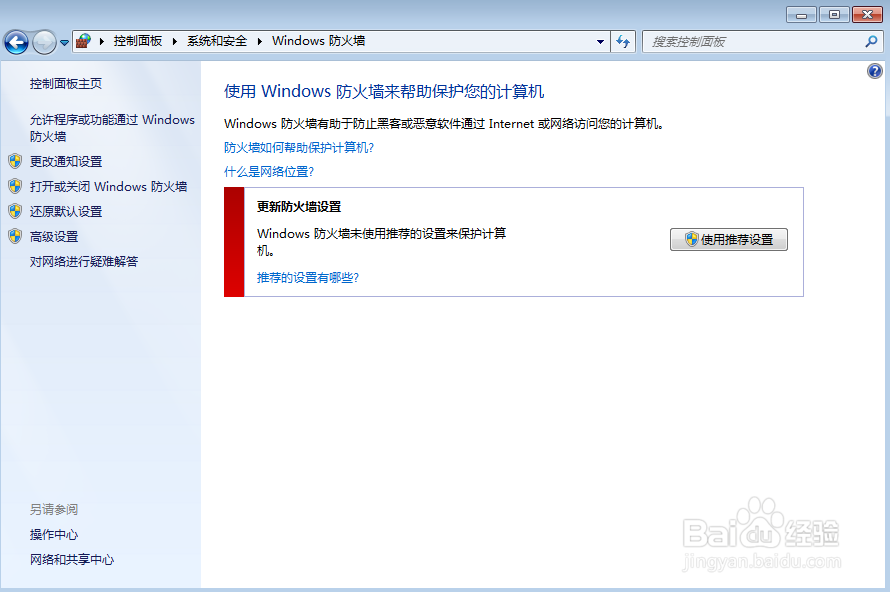Screen dimensions: 890x592
Task: Close the Windows 防火墙 window
Action: tap(867, 15)
